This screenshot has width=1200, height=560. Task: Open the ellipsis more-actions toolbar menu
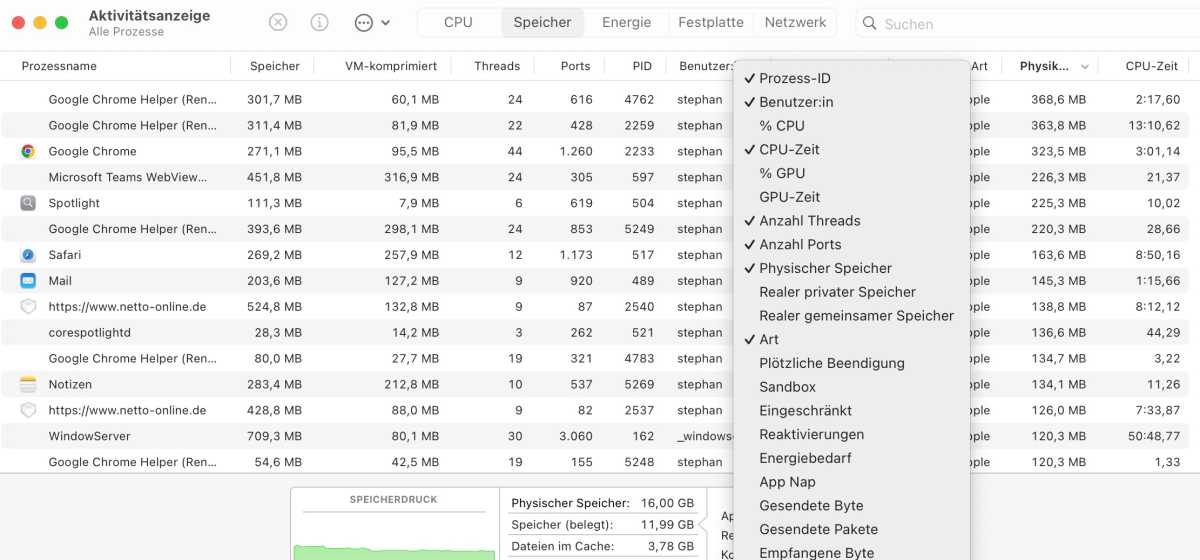click(371, 22)
